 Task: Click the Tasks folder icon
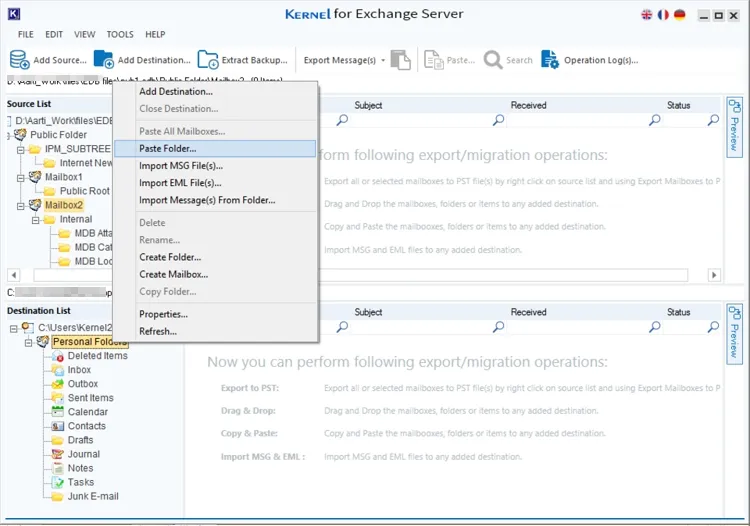[x=57, y=482]
